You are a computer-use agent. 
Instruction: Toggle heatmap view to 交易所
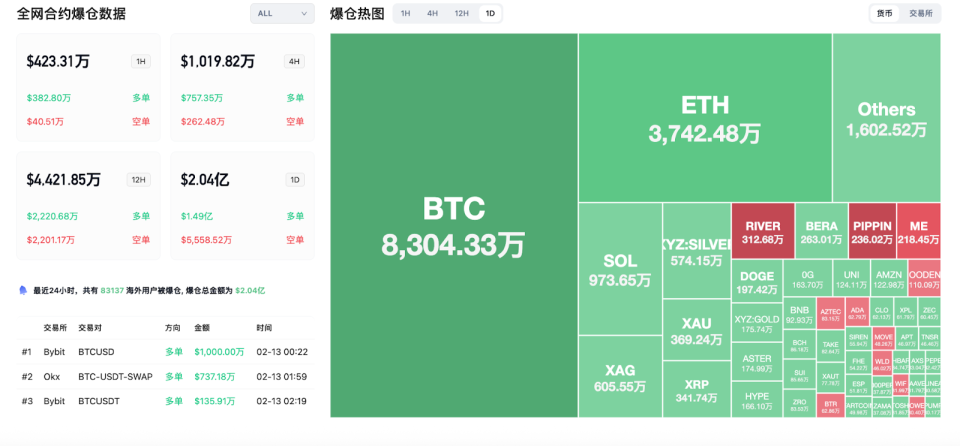coord(920,13)
